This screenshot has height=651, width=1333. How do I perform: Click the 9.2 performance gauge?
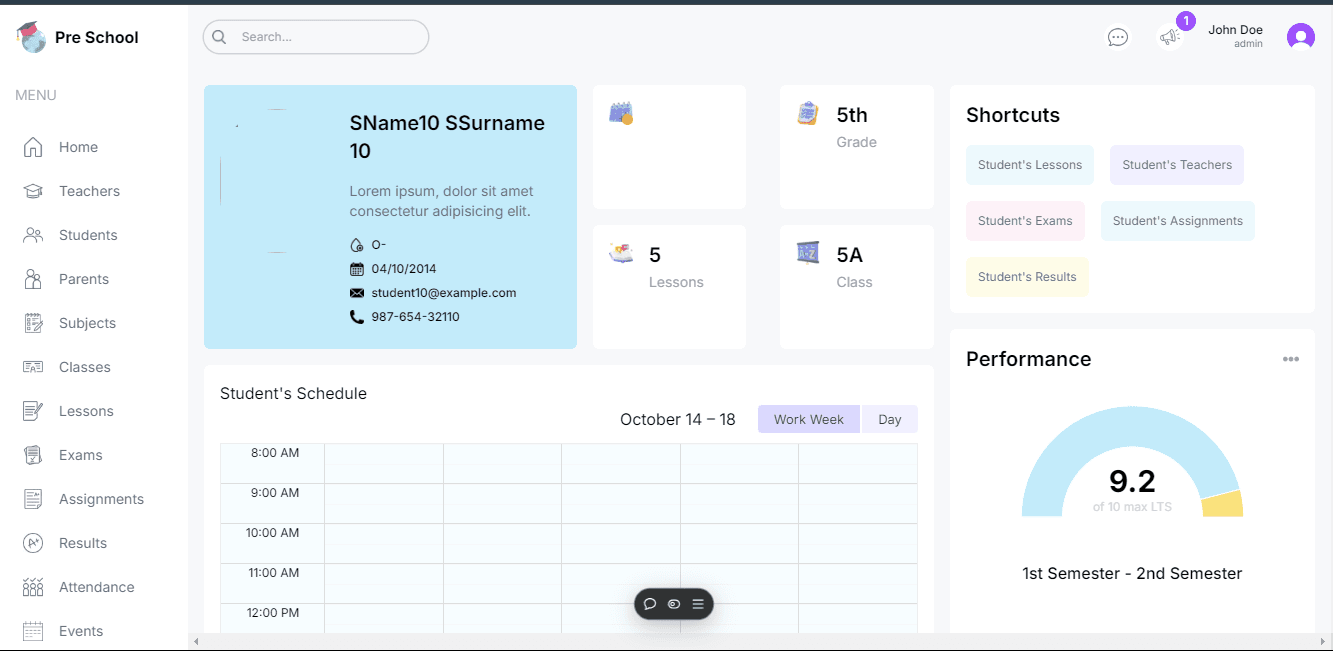[1131, 480]
